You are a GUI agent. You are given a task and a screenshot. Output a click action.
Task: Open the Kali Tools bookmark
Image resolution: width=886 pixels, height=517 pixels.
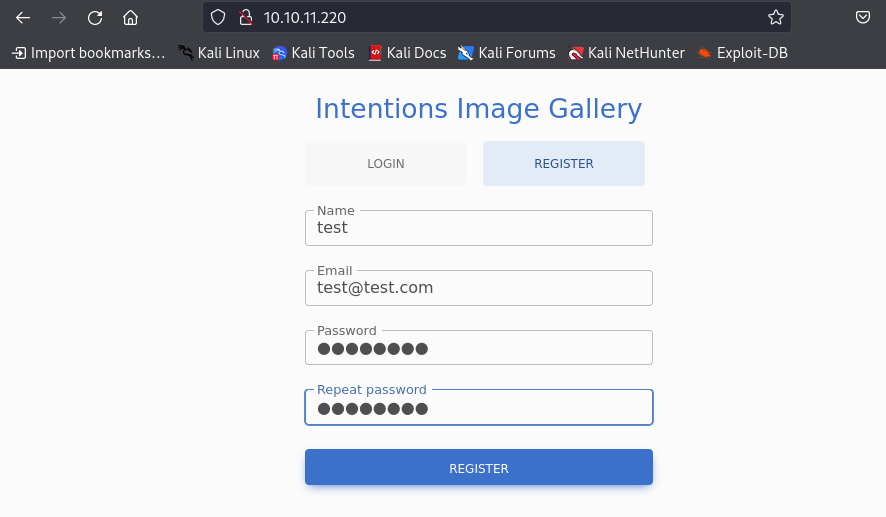tap(313, 53)
